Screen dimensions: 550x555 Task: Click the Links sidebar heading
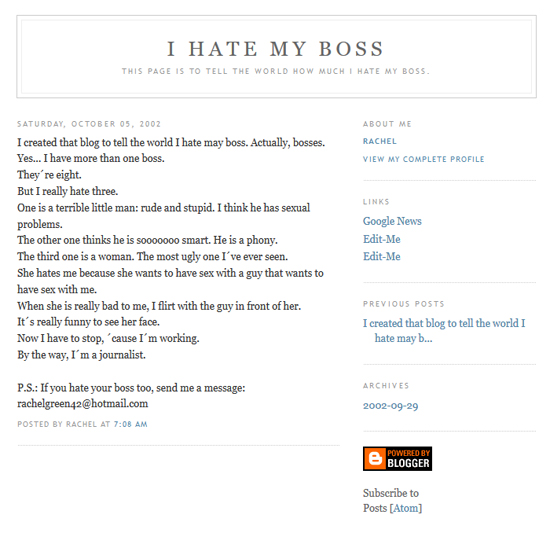click(x=376, y=202)
